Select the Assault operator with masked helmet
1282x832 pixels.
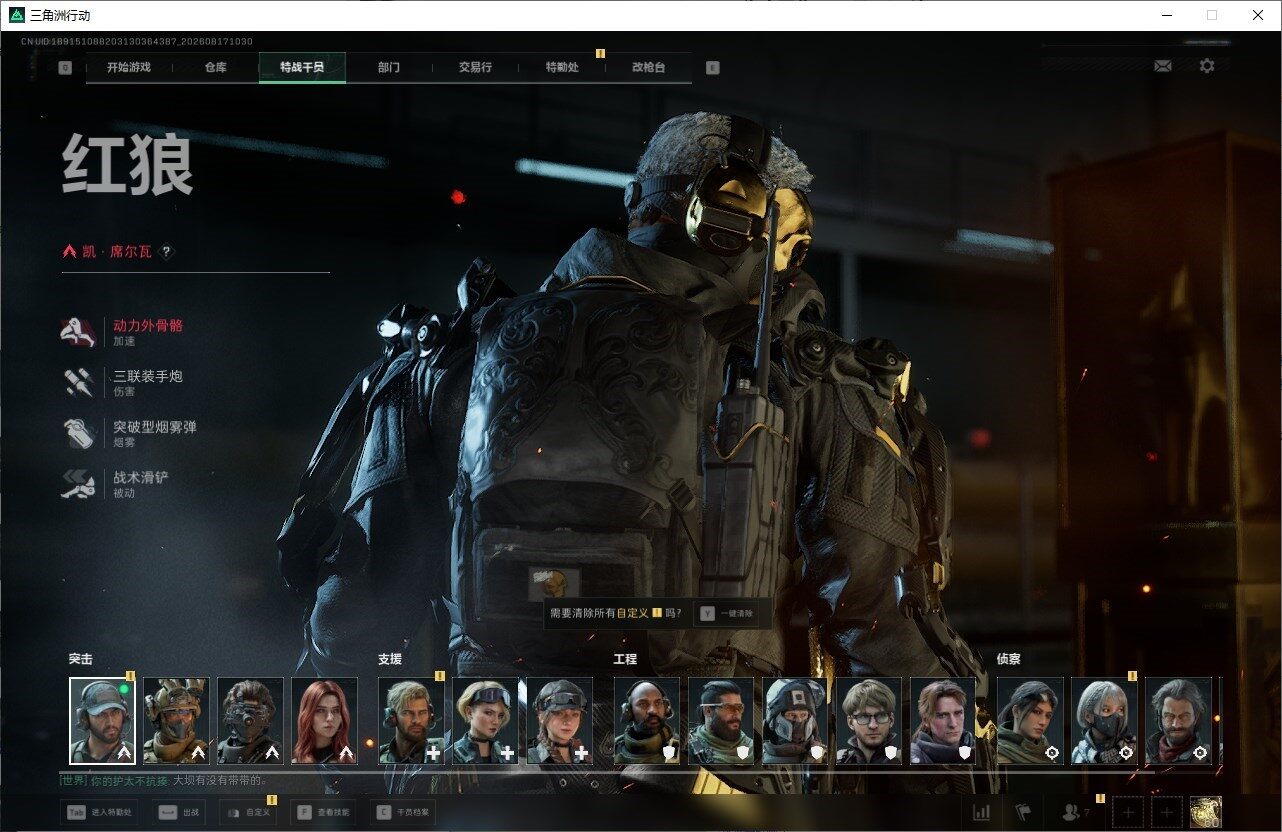(176, 721)
